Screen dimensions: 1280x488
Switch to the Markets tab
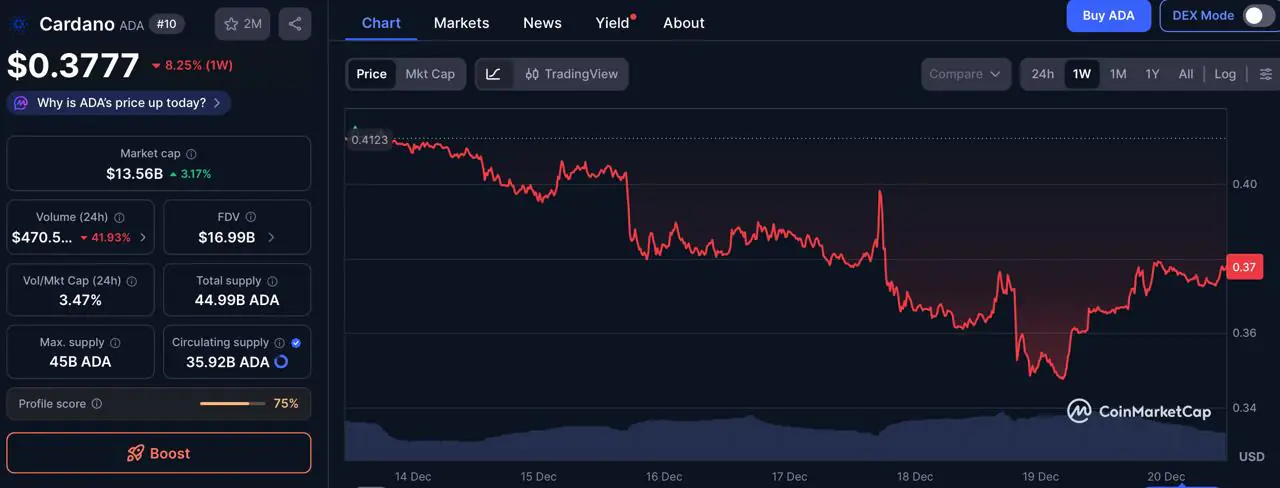pyautogui.click(x=461, y=22)
